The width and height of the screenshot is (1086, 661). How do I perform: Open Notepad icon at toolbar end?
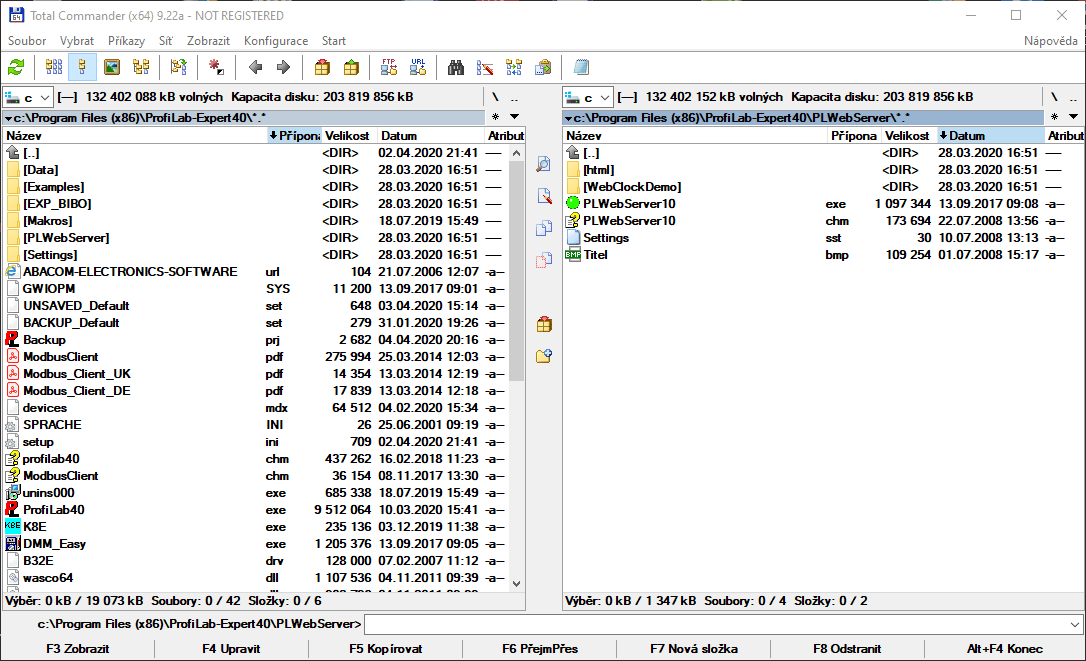[x=581, y=68]
